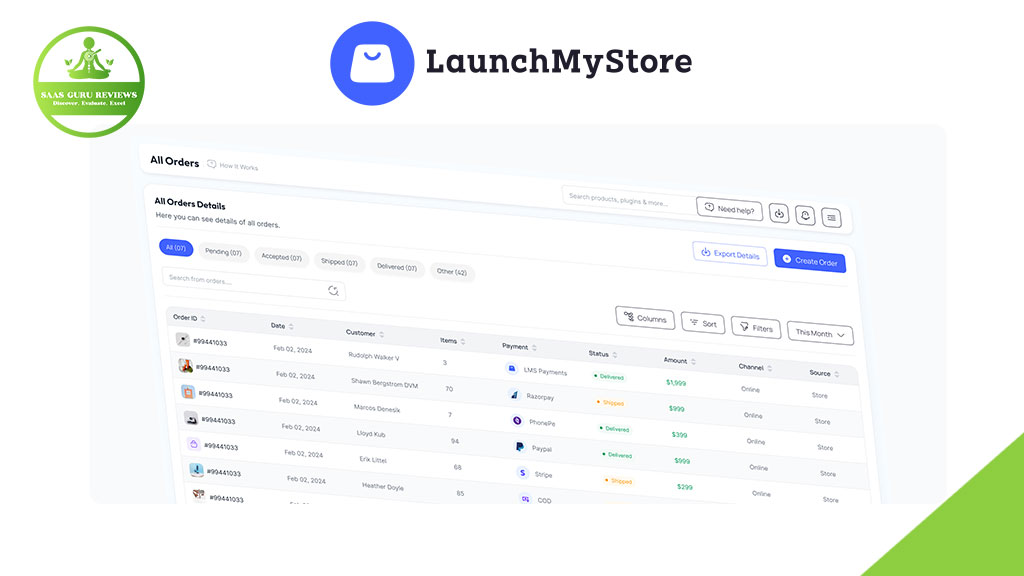The height and width of the screenshot is (576, 1024).
Task: Sort by Payment column arrows
Action: 534,348
